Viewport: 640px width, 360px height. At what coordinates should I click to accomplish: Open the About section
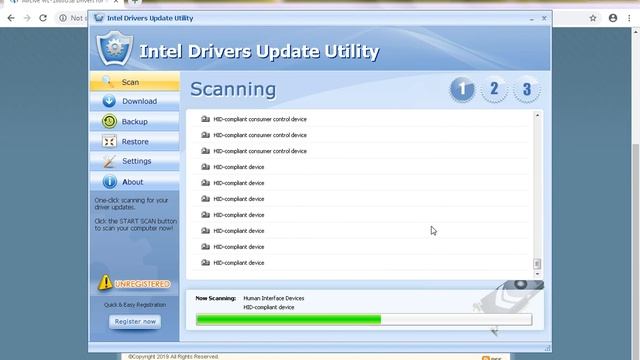point(134,182)
